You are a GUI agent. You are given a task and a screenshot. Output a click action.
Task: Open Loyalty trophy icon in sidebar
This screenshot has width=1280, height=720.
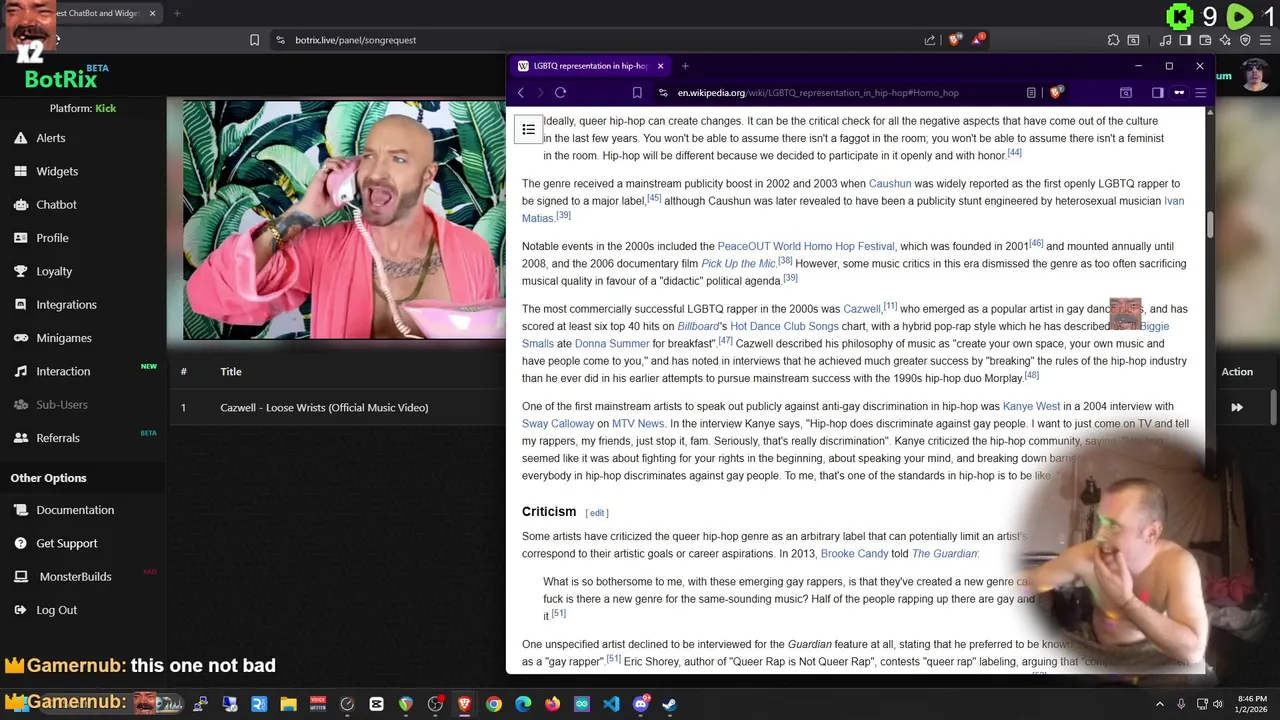[20, 271]
